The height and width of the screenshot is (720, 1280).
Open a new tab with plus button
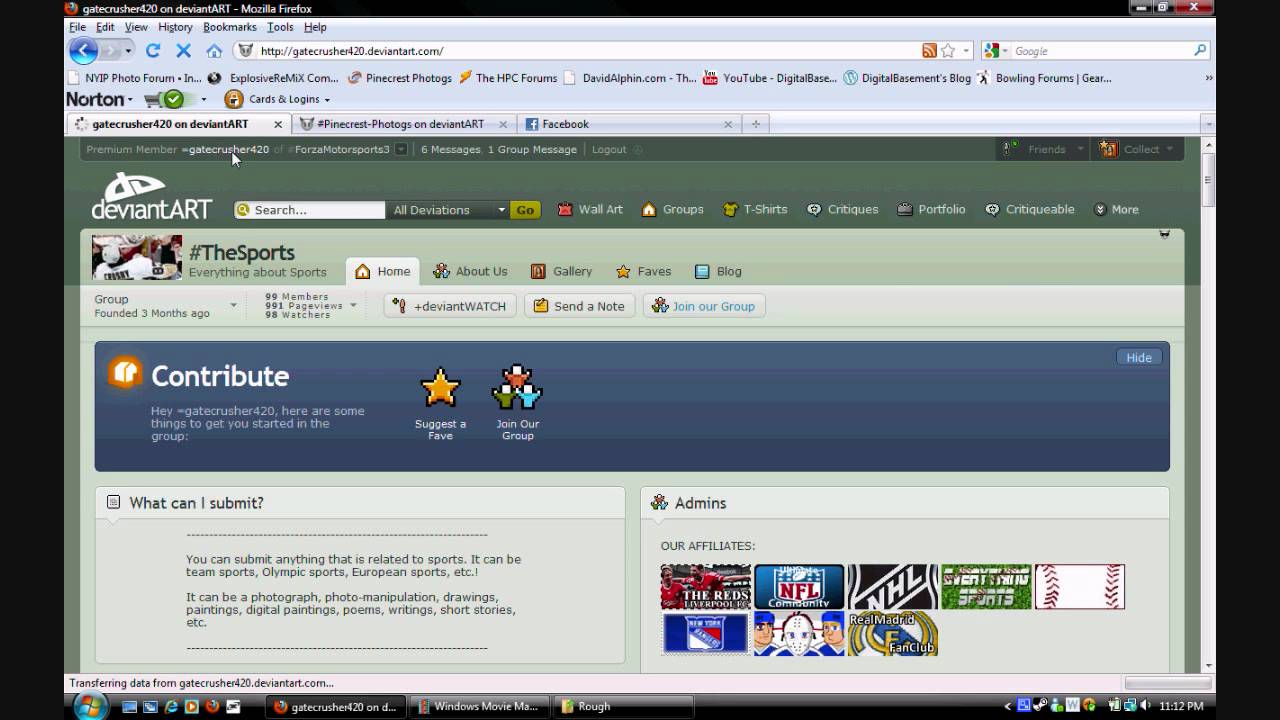coord(756,124)
